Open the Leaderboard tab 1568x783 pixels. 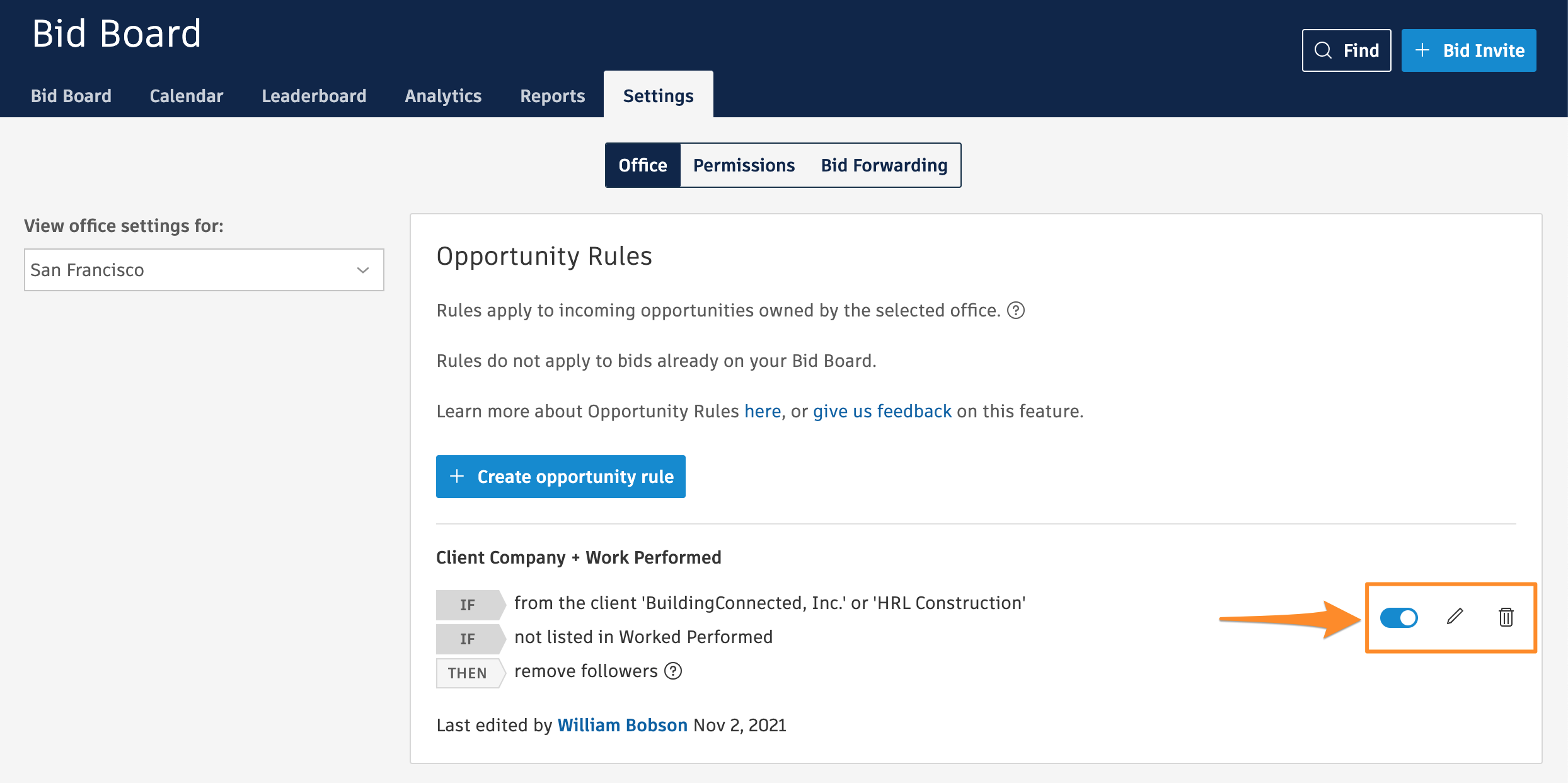click(x=314, y=96)
